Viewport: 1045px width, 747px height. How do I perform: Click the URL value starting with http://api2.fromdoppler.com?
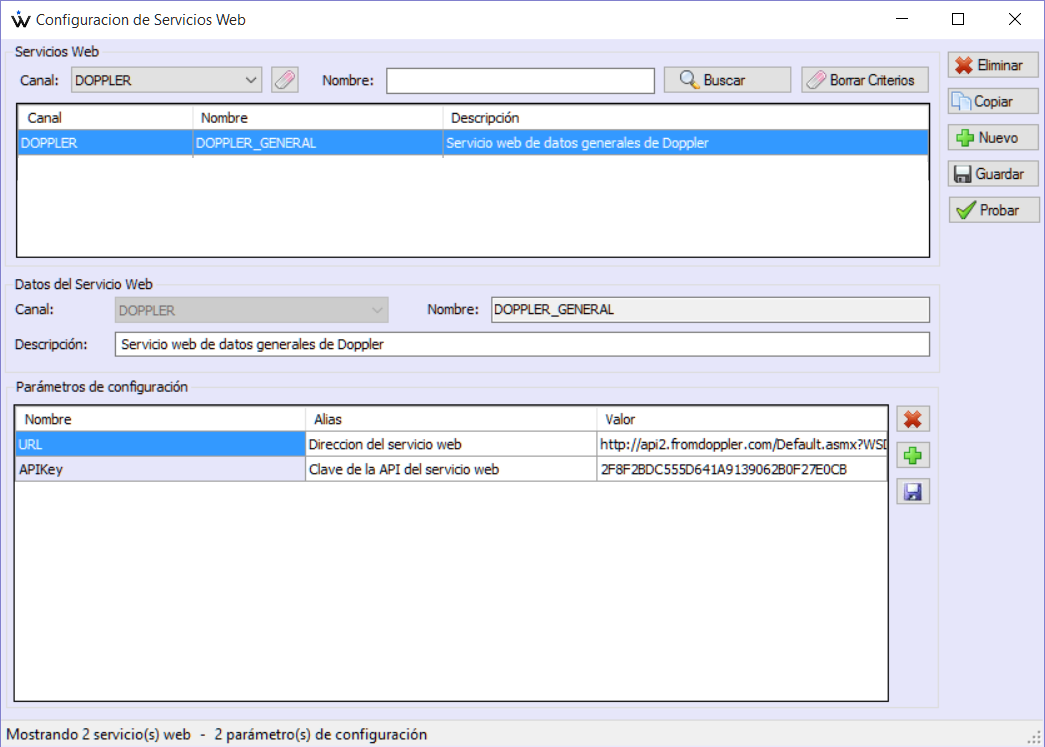[x=742, y=444]
